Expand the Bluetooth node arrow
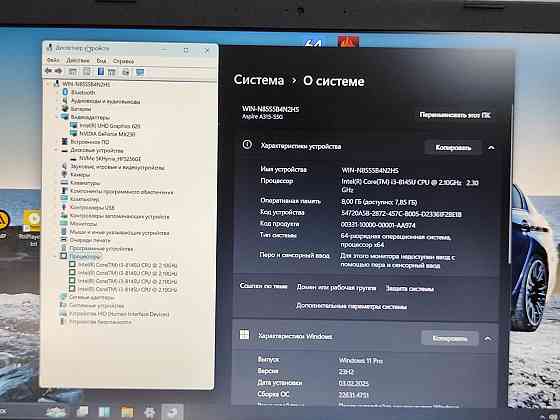 (57, 92)
